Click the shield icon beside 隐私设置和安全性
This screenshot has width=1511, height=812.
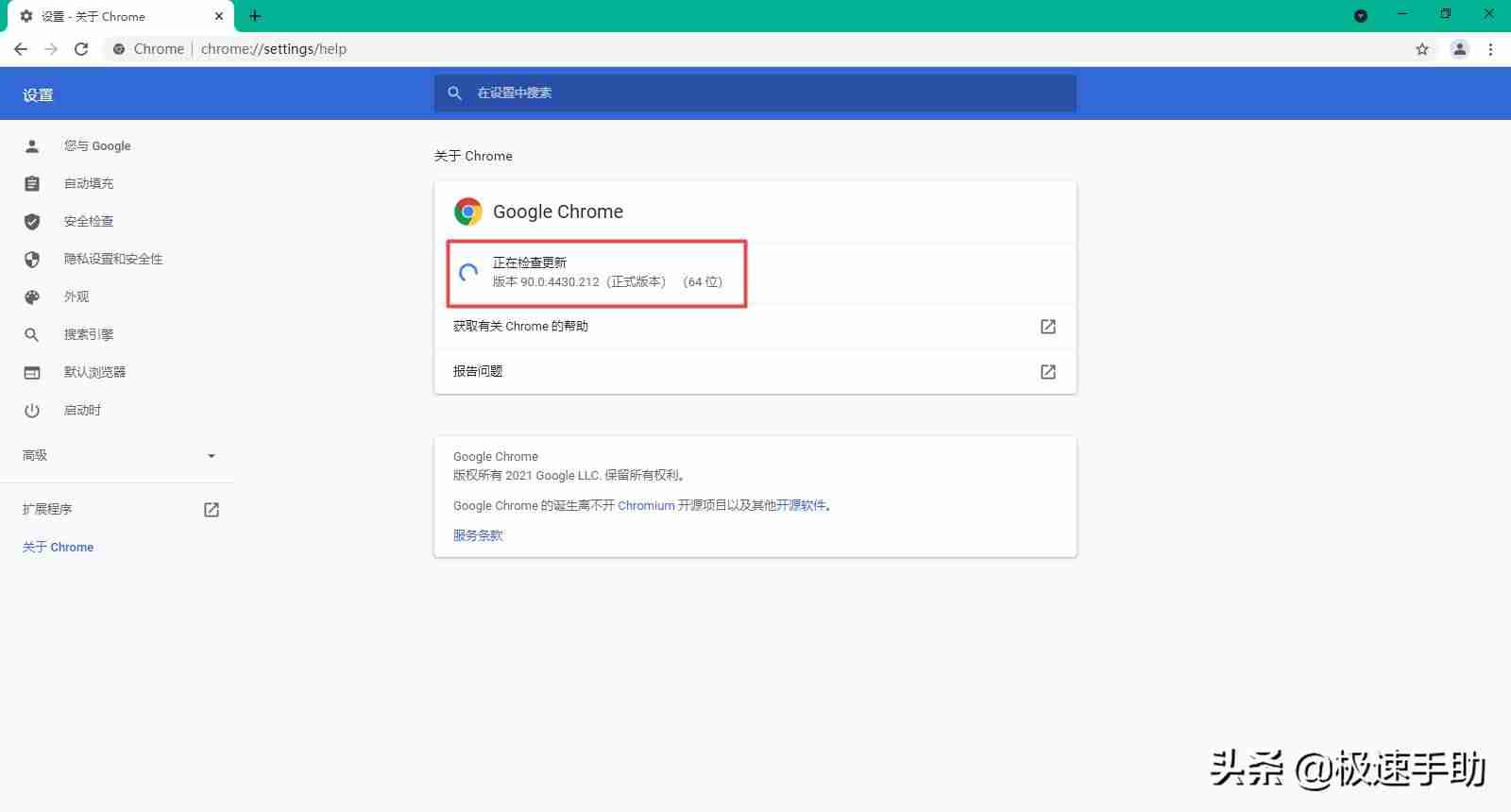coord(32,260)
